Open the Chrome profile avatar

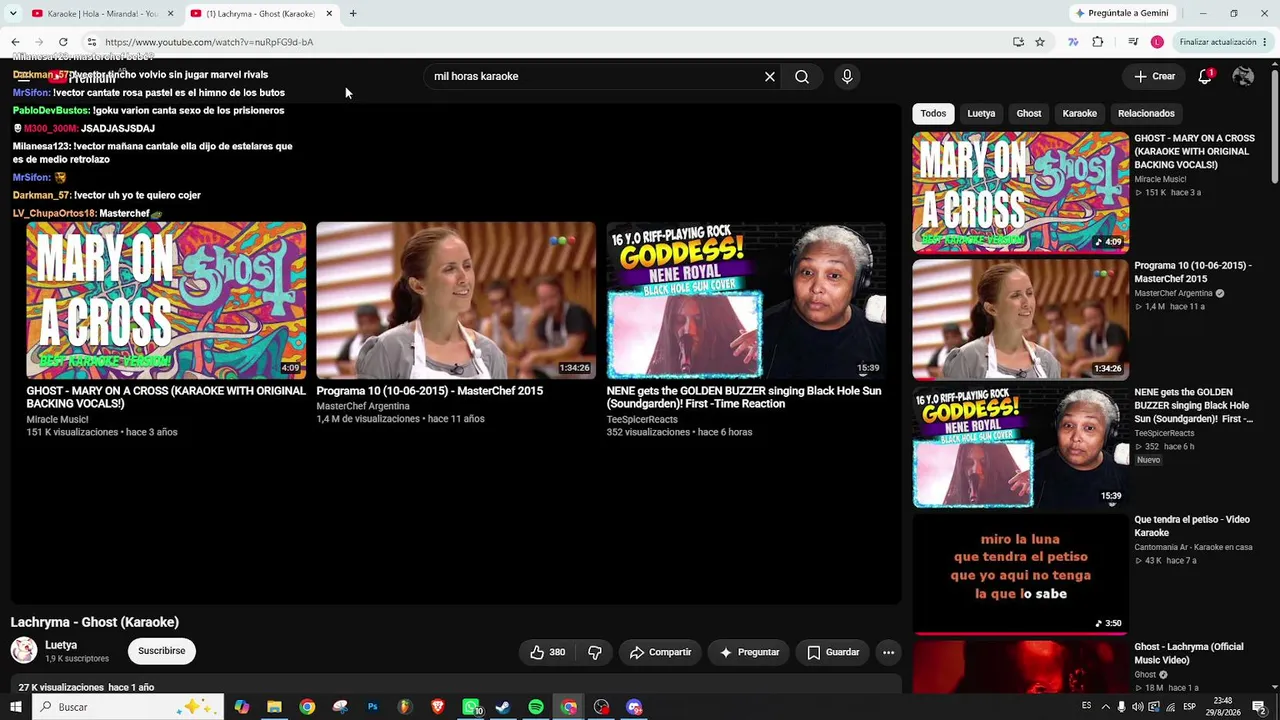coord(1157,42)
